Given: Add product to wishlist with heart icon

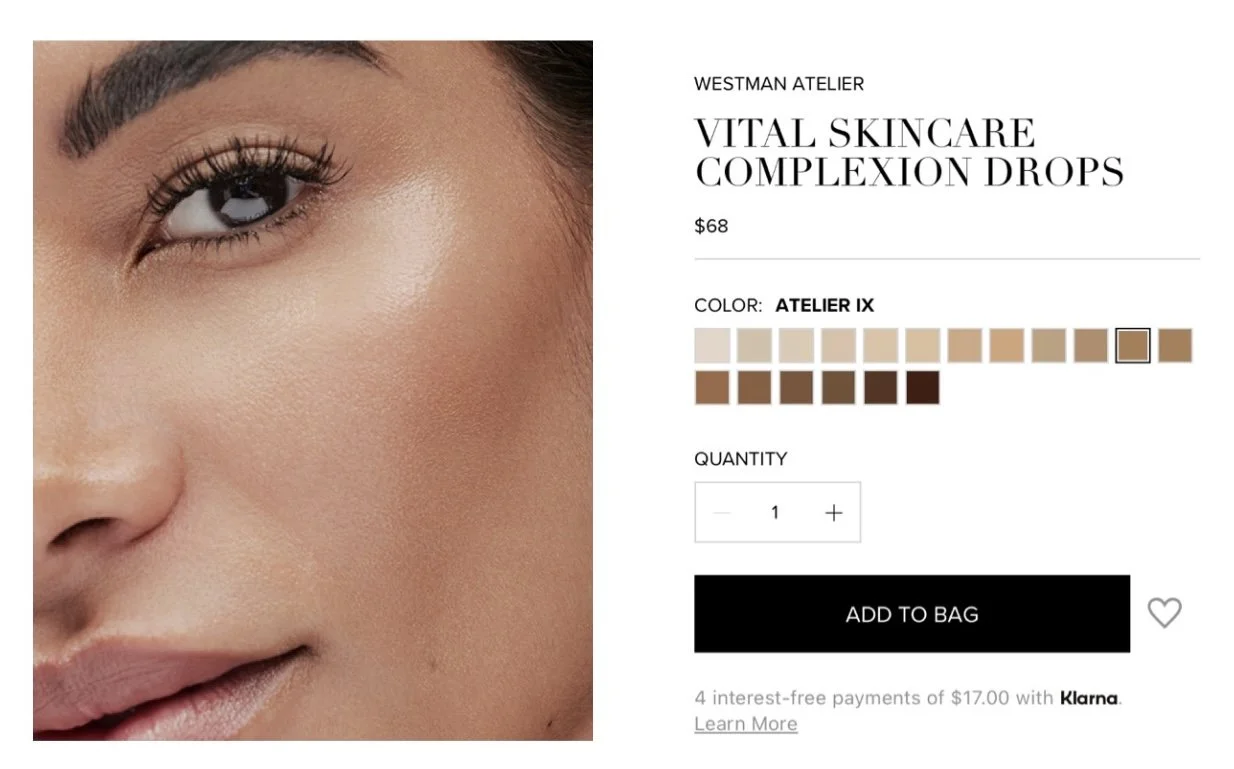Looking at the screenshot, I should coord(1164,613).
